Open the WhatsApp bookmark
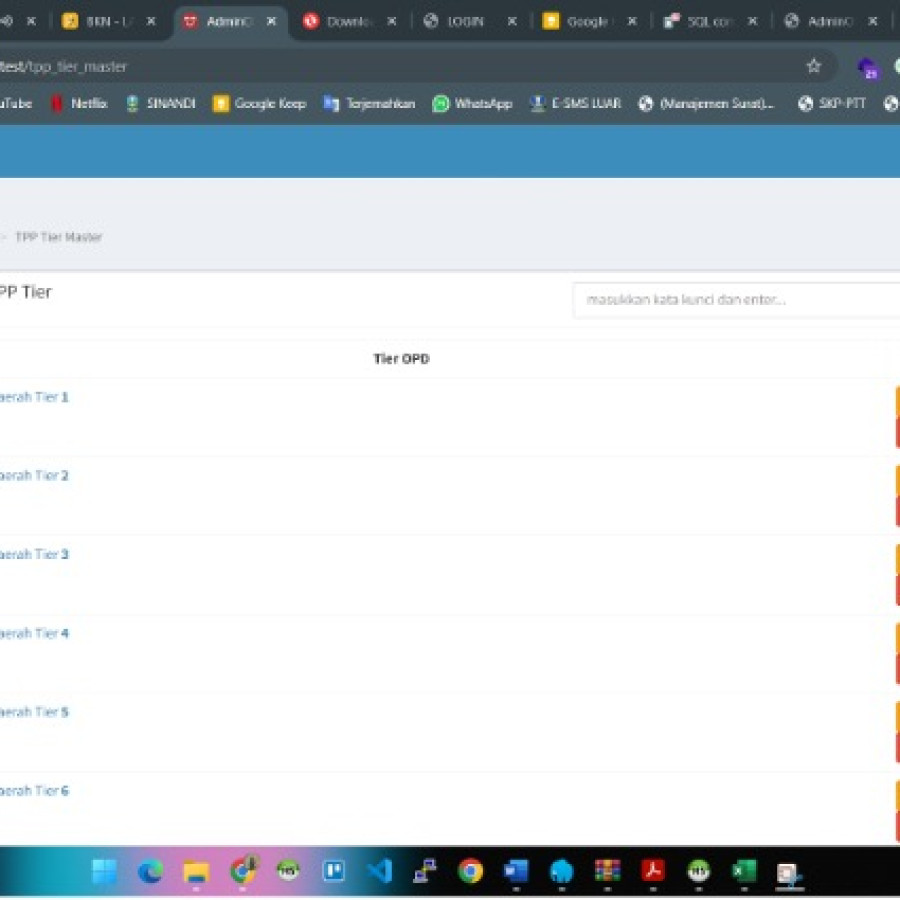The height and width of the screenshot is (900, 900). tap(472, 103)
